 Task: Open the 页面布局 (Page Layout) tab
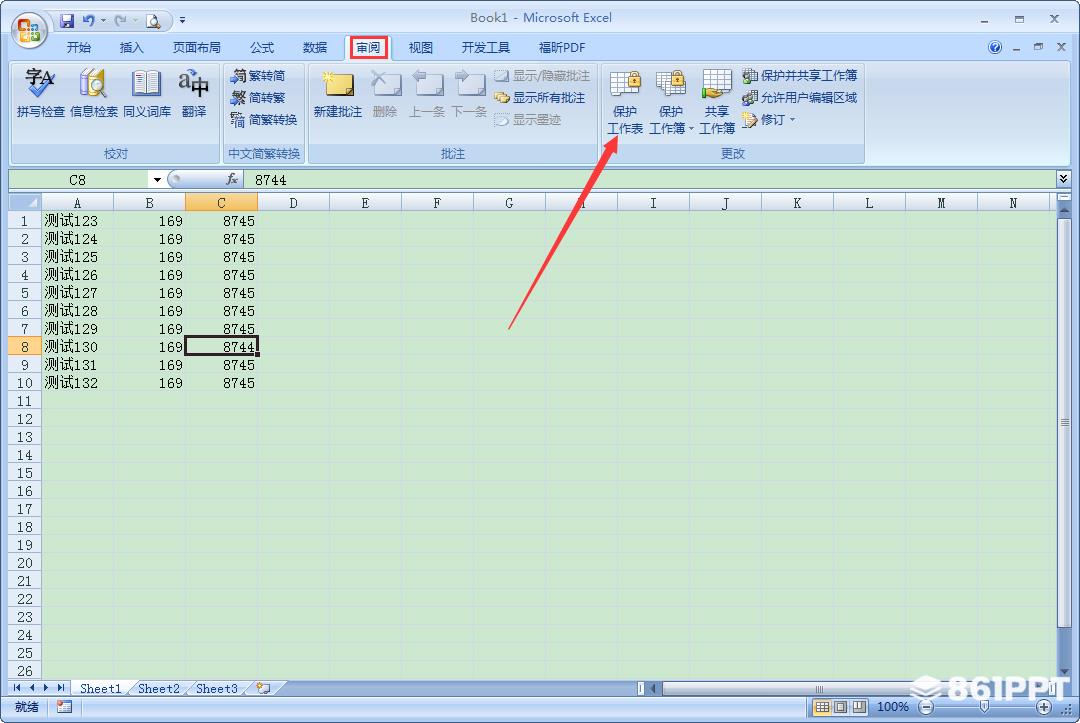(x=196, y=48)
